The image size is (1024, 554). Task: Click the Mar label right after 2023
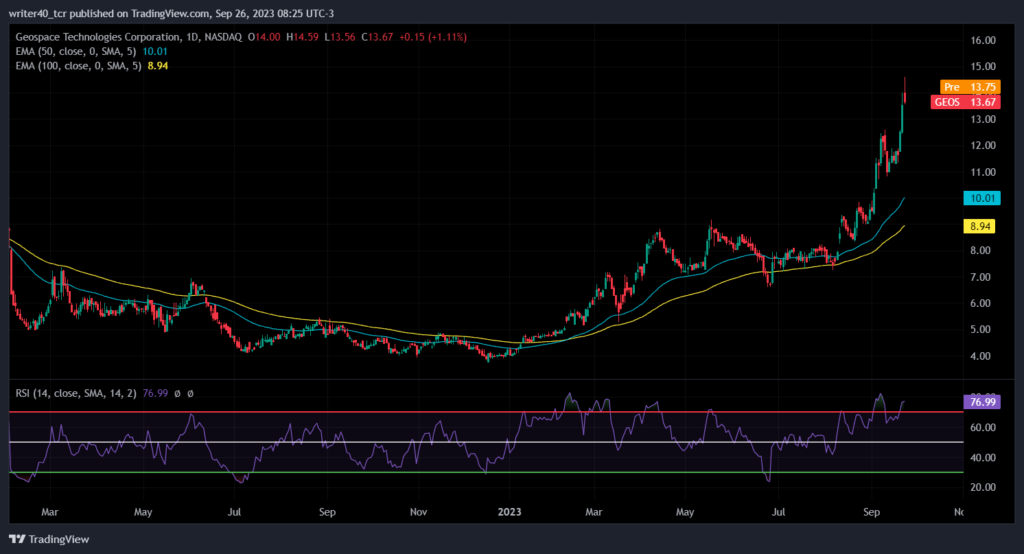click(x=594, y=512)
